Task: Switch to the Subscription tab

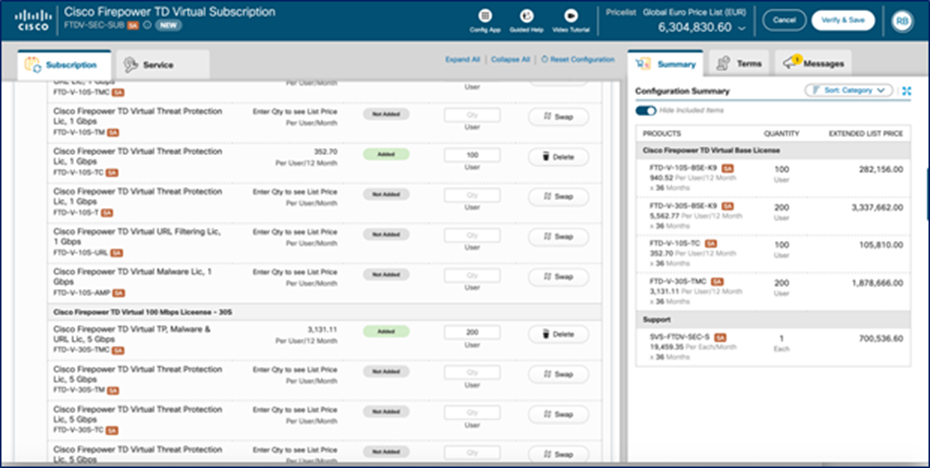Action: tap(64, 65)
